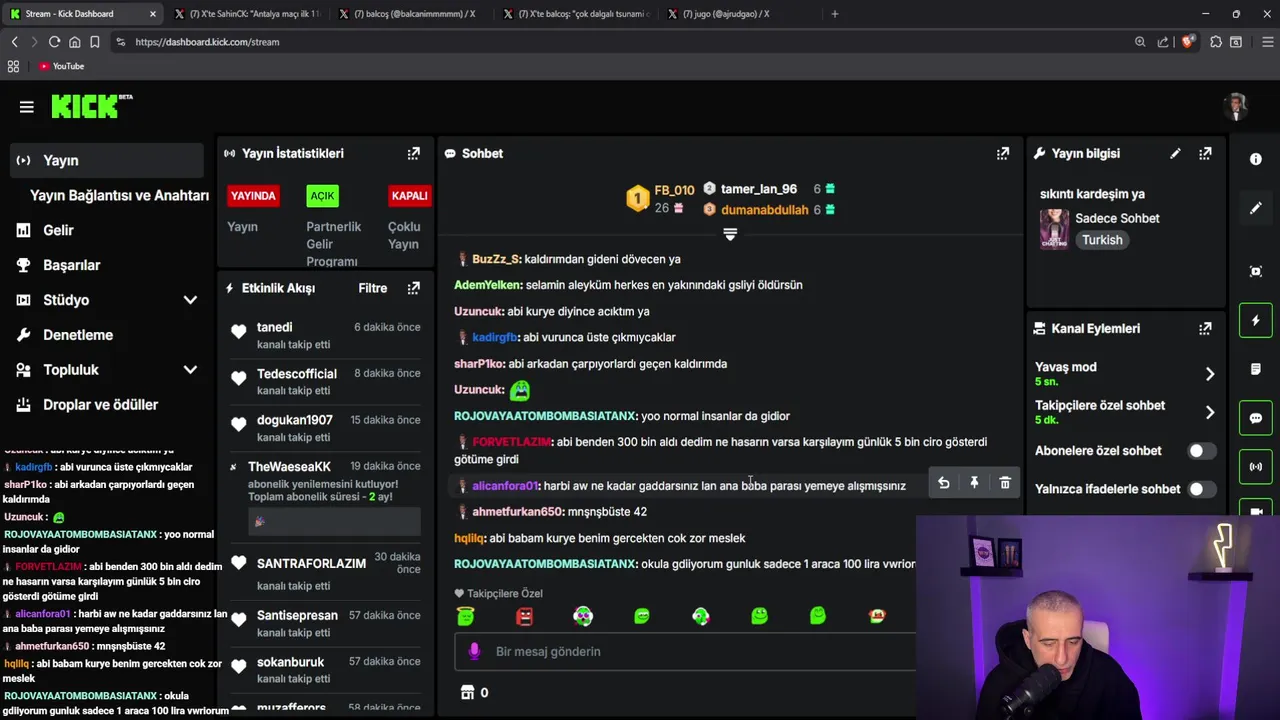Image resolution: width=1280 pixels, height=720 pixels.
Task: Go to browser home with the house icon
Action: point(74,42)
